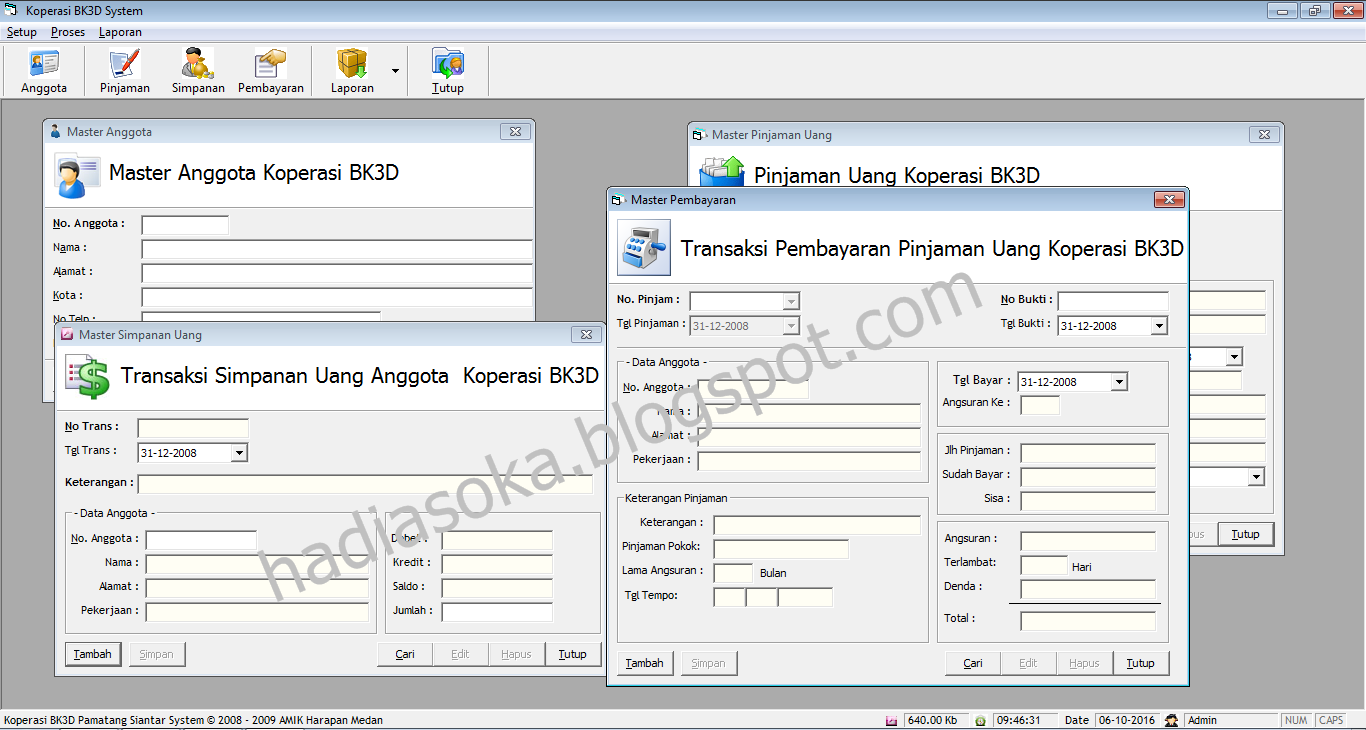This screenshot has width=1366, height=730.
Task: Open the Laporan toolbar icon
Action: (x=351, y=70)
